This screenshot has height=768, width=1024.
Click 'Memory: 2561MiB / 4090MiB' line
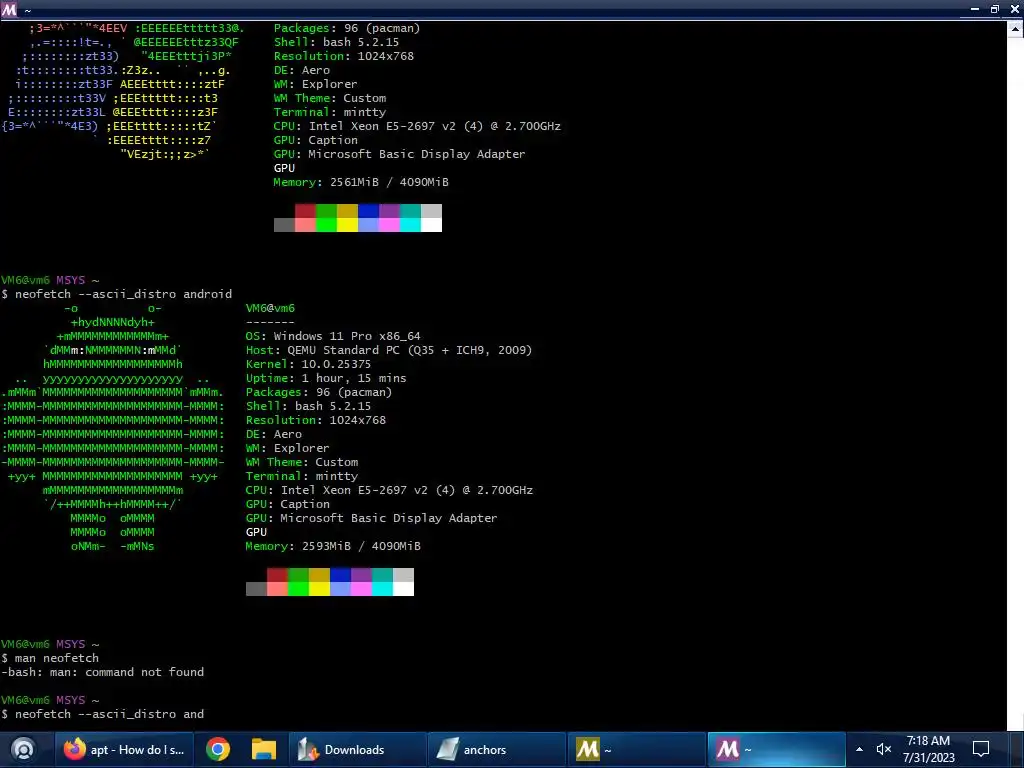361,182
